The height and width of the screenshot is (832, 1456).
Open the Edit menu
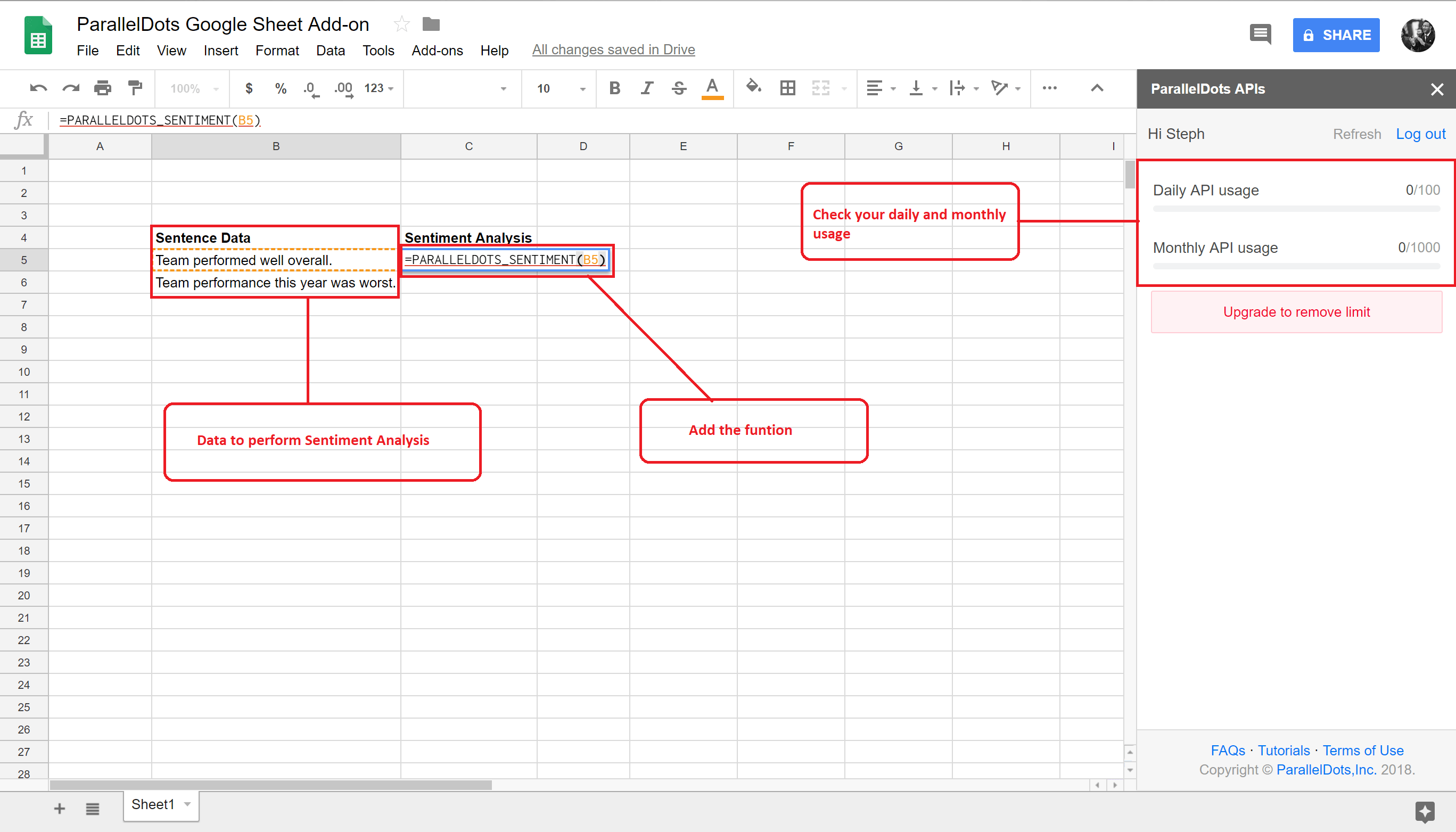point(127,50)
